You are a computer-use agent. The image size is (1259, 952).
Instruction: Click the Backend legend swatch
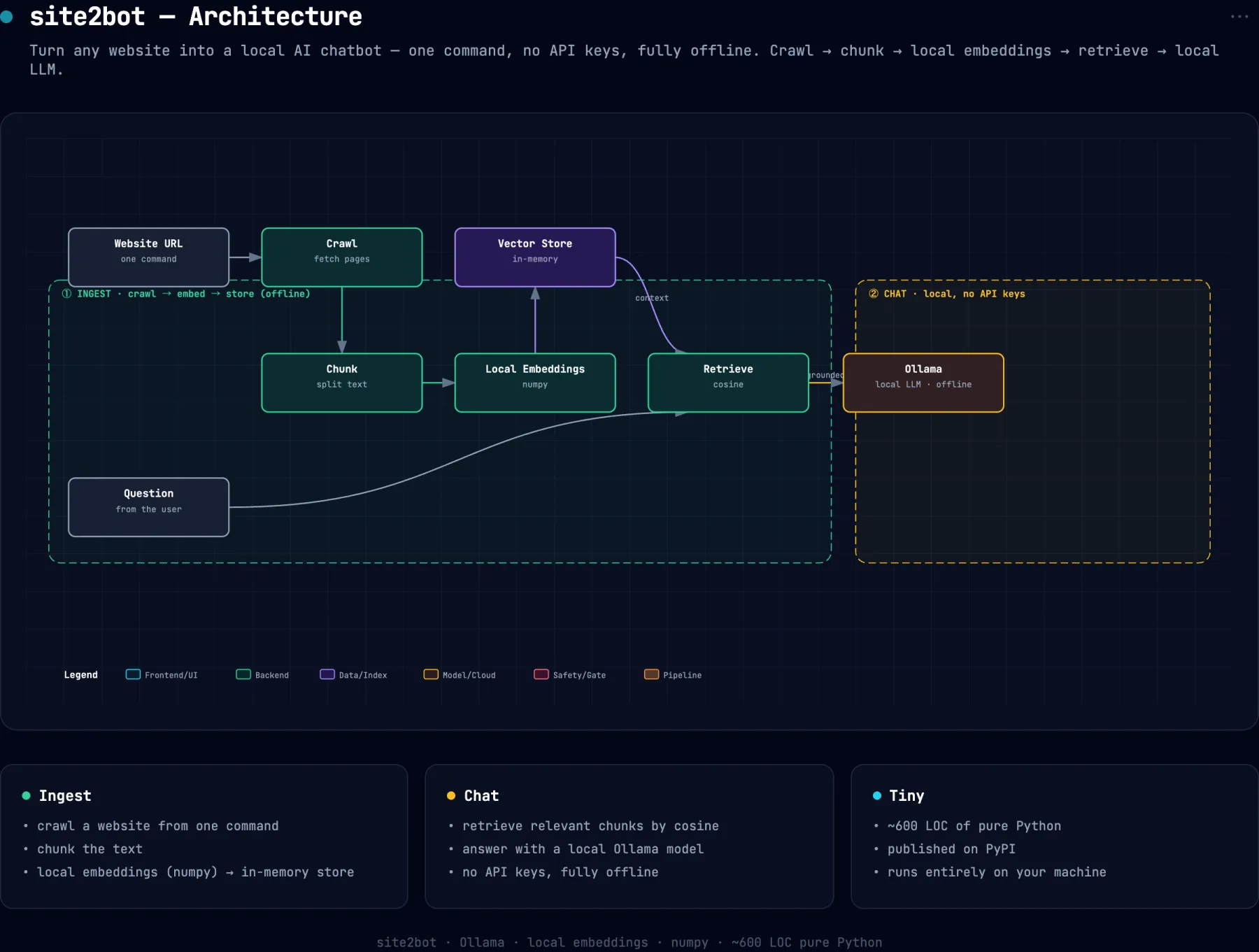[x=243, y=674]
